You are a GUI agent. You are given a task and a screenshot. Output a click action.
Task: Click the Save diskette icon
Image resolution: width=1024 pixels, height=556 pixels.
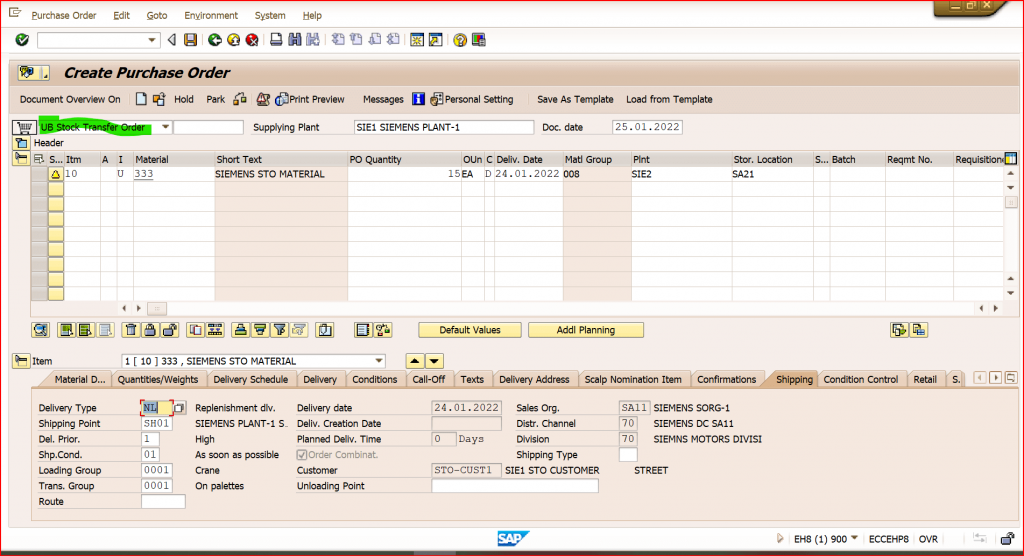[191, 40]
